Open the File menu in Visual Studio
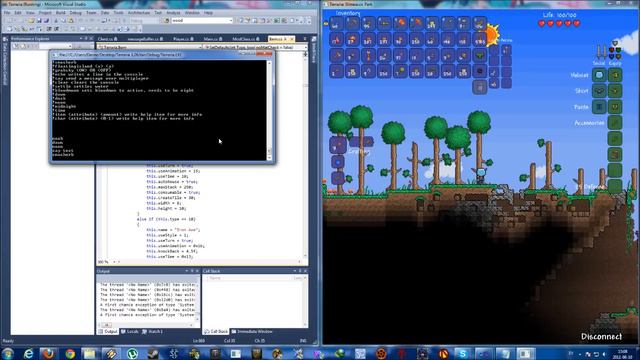This screenshot has width=640, height=360. [x=7, y=13]
